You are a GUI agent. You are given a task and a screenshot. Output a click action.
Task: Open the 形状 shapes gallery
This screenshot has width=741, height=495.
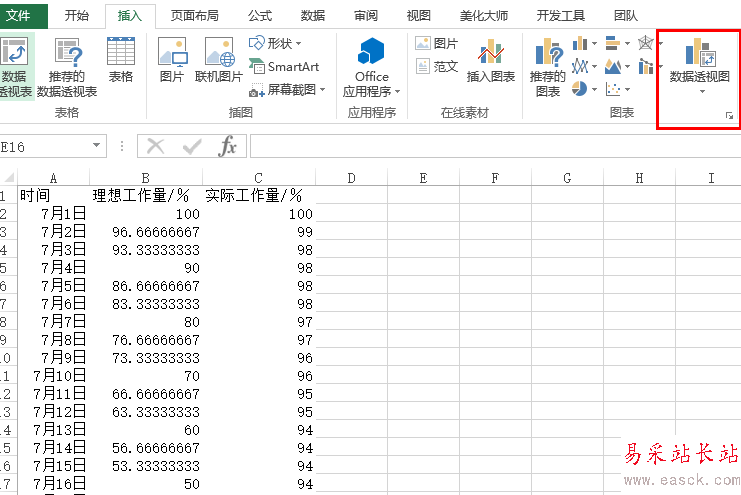click(x=275, y=43)
